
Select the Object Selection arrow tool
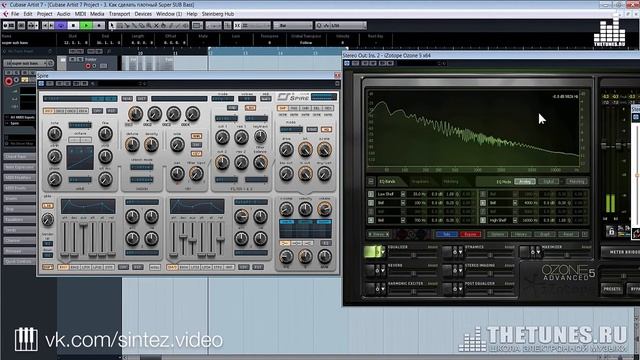pos(112,25)
